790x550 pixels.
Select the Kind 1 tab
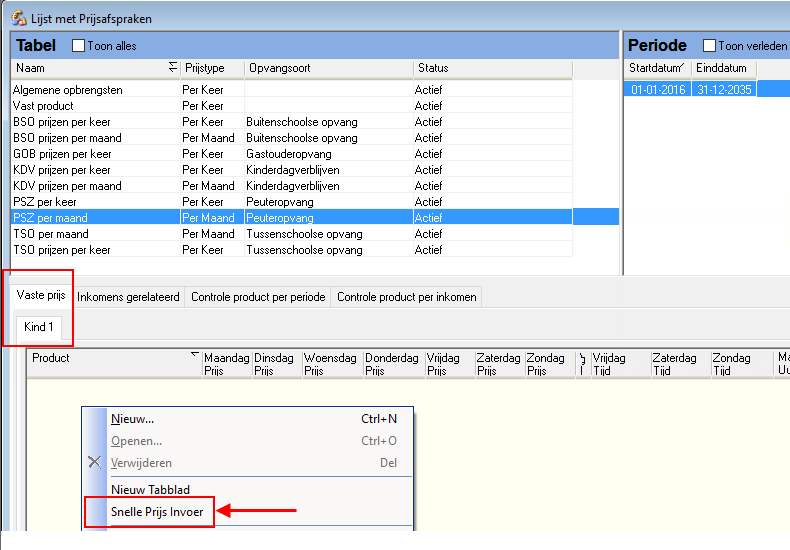[x=39, y=327]
